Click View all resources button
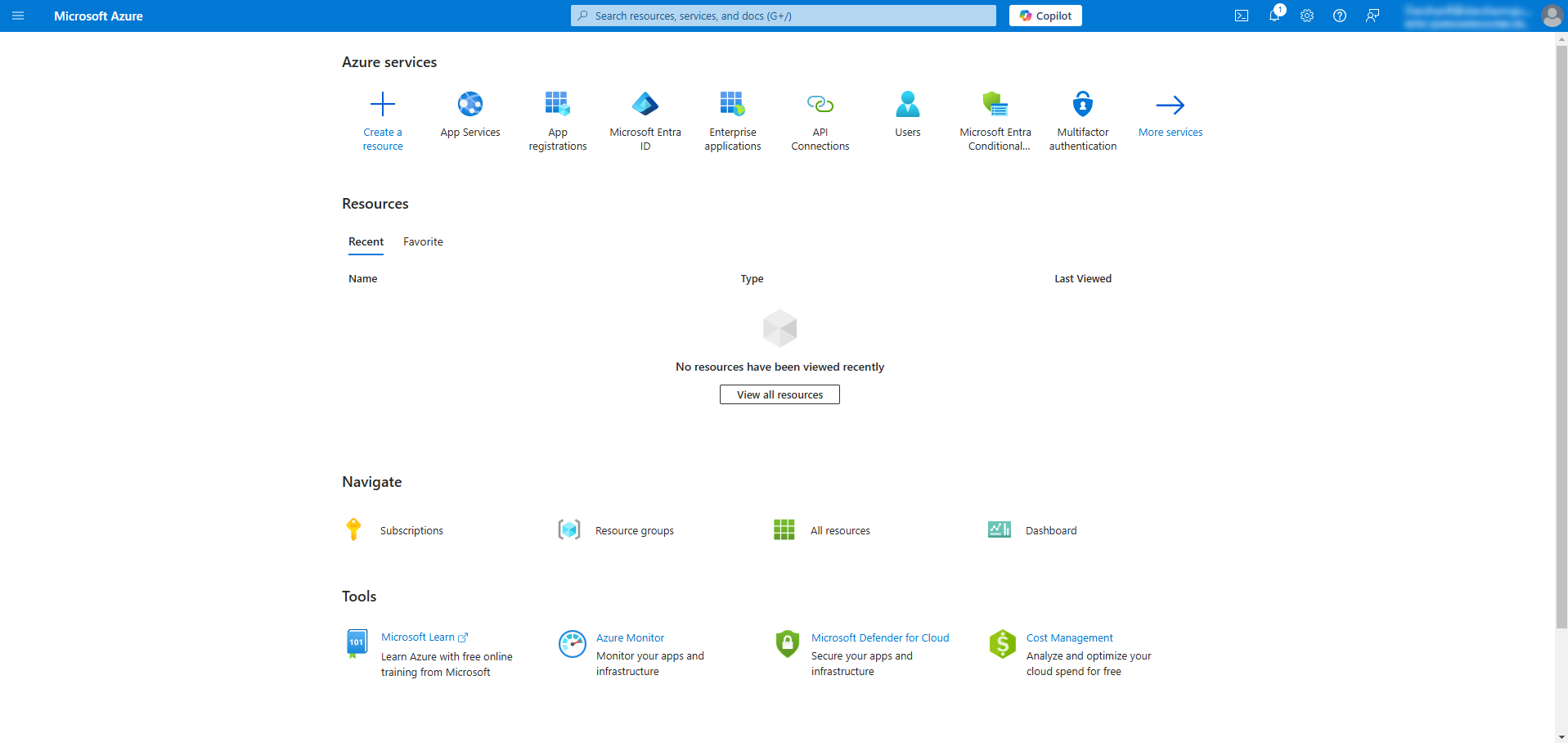The image size is (1568, 743). tap(780, 394)
